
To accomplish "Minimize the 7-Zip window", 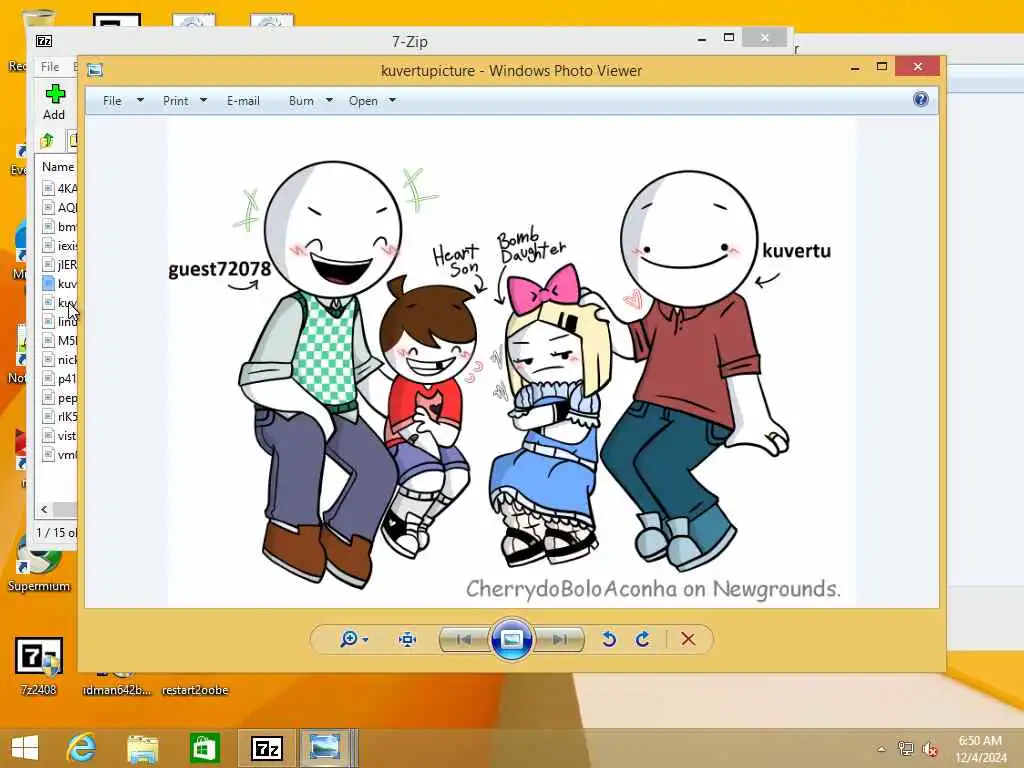I will (x=702, y=39).
